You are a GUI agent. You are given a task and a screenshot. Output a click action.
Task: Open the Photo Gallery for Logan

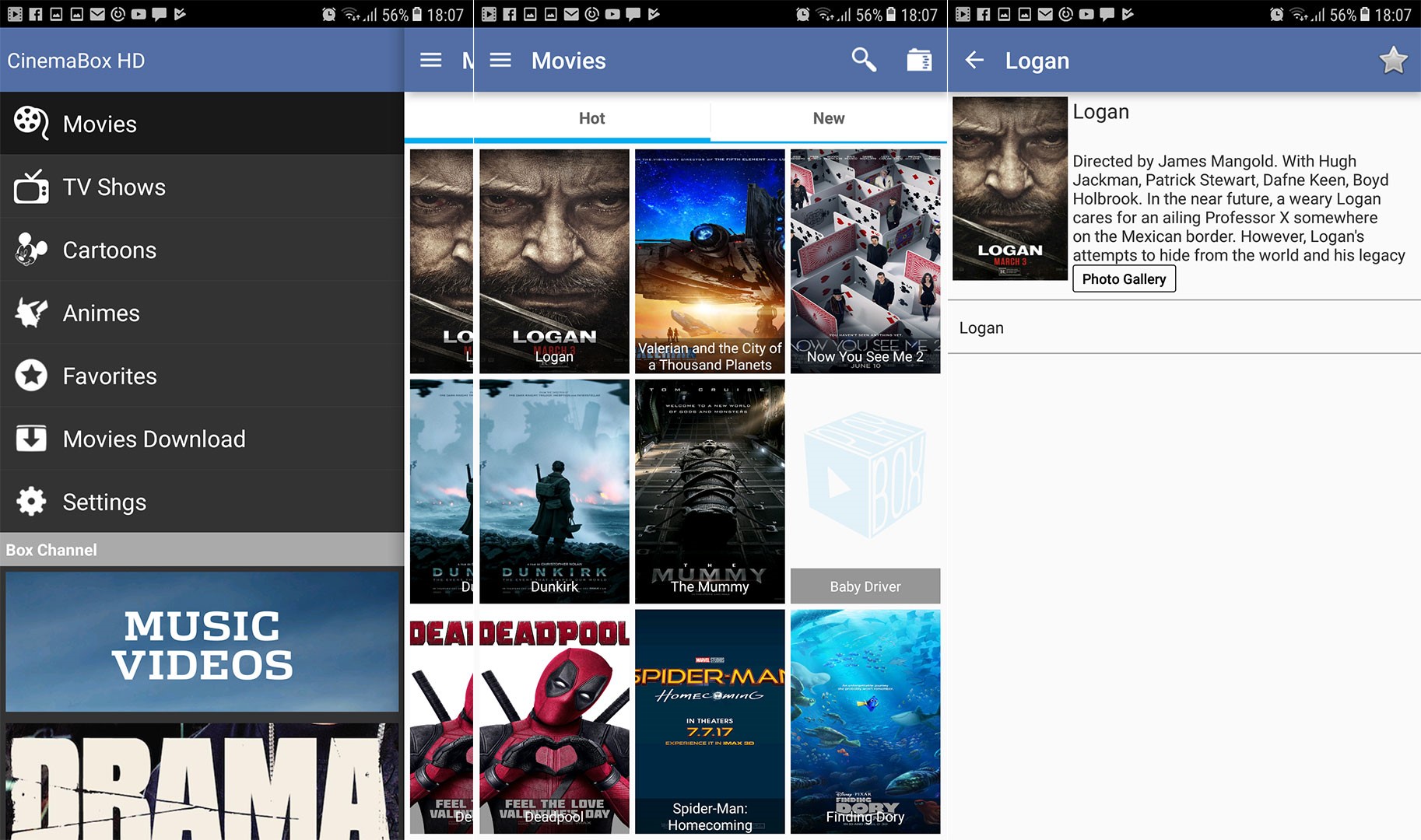click(x=1124, y=278)
